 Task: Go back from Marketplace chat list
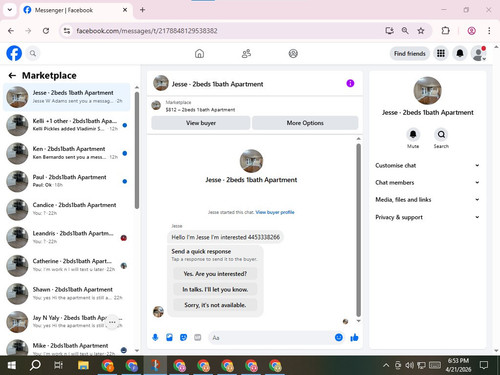click(x=12, y=76)
